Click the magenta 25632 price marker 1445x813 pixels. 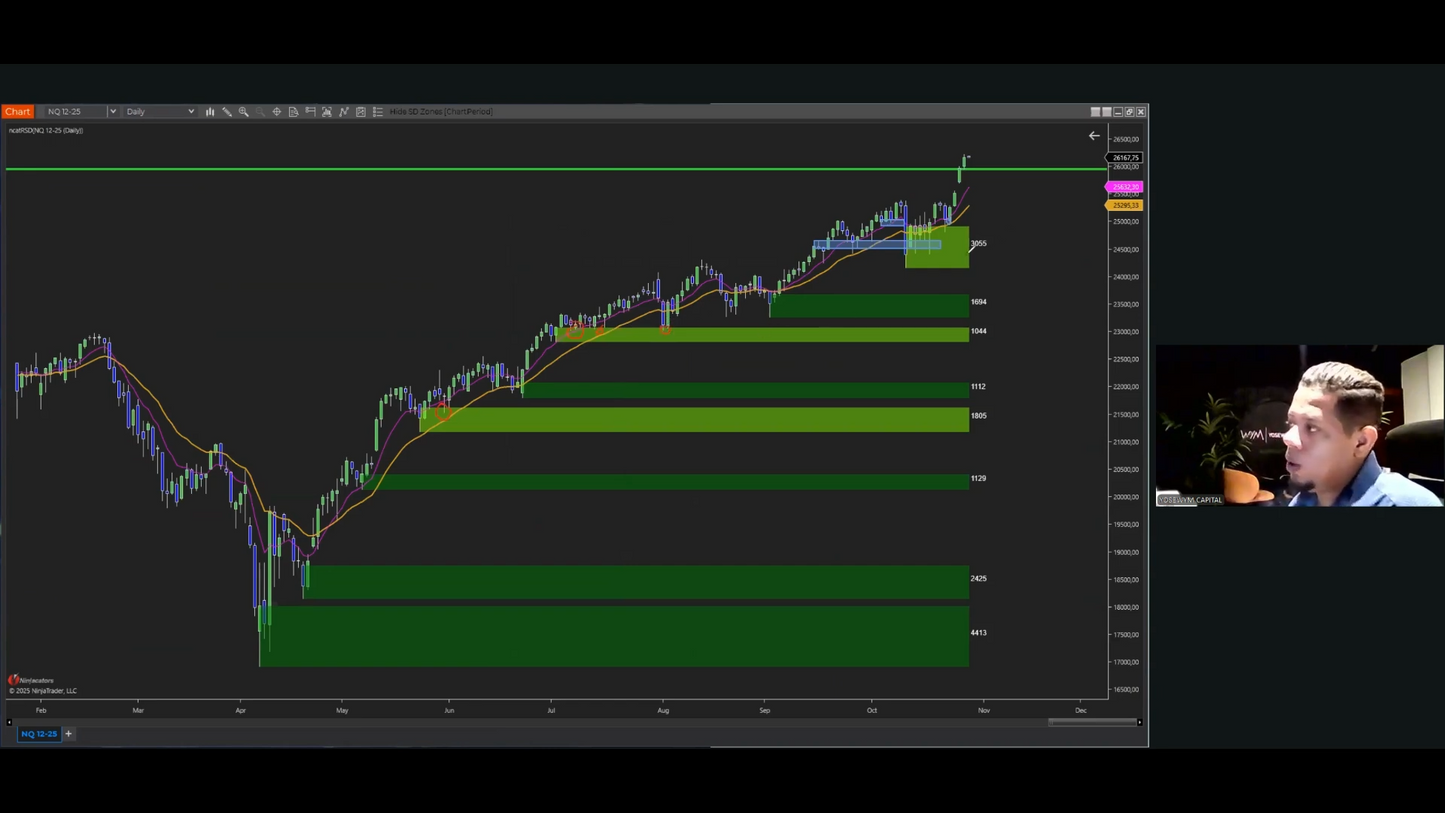click(x=1125, y=187)
